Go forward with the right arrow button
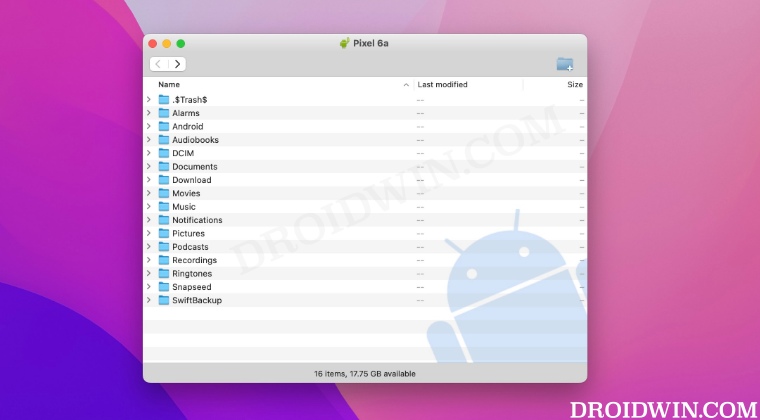 177,64
